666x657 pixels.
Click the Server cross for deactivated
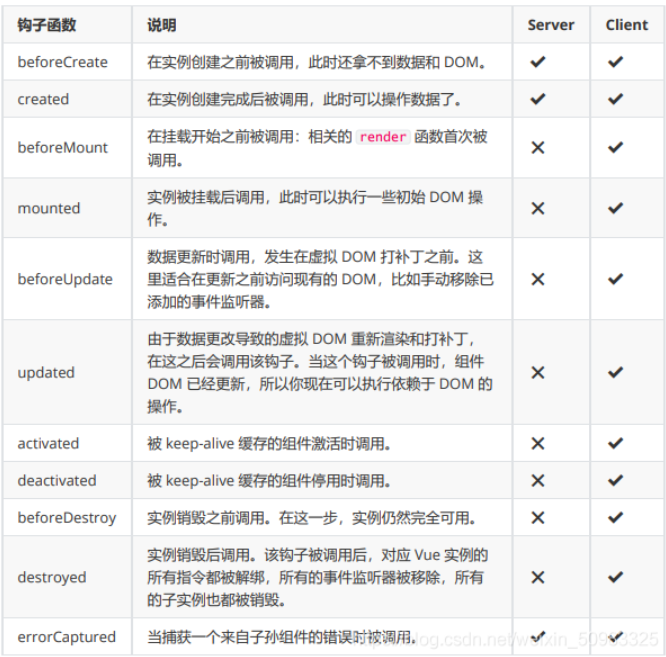[x=538, y=480]
